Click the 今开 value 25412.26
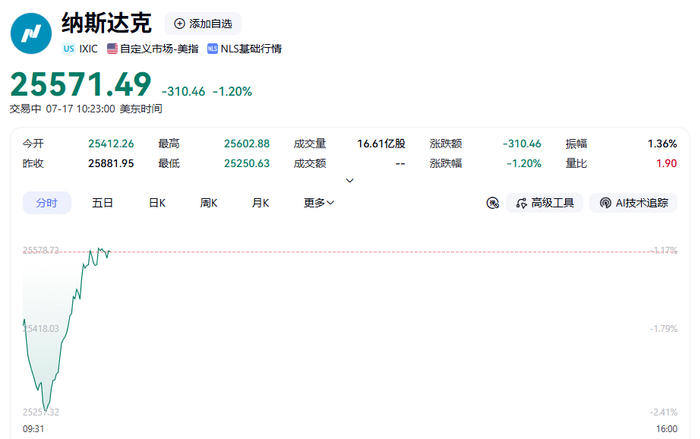The height and width of the screenshot is (439, 700). 111,144
